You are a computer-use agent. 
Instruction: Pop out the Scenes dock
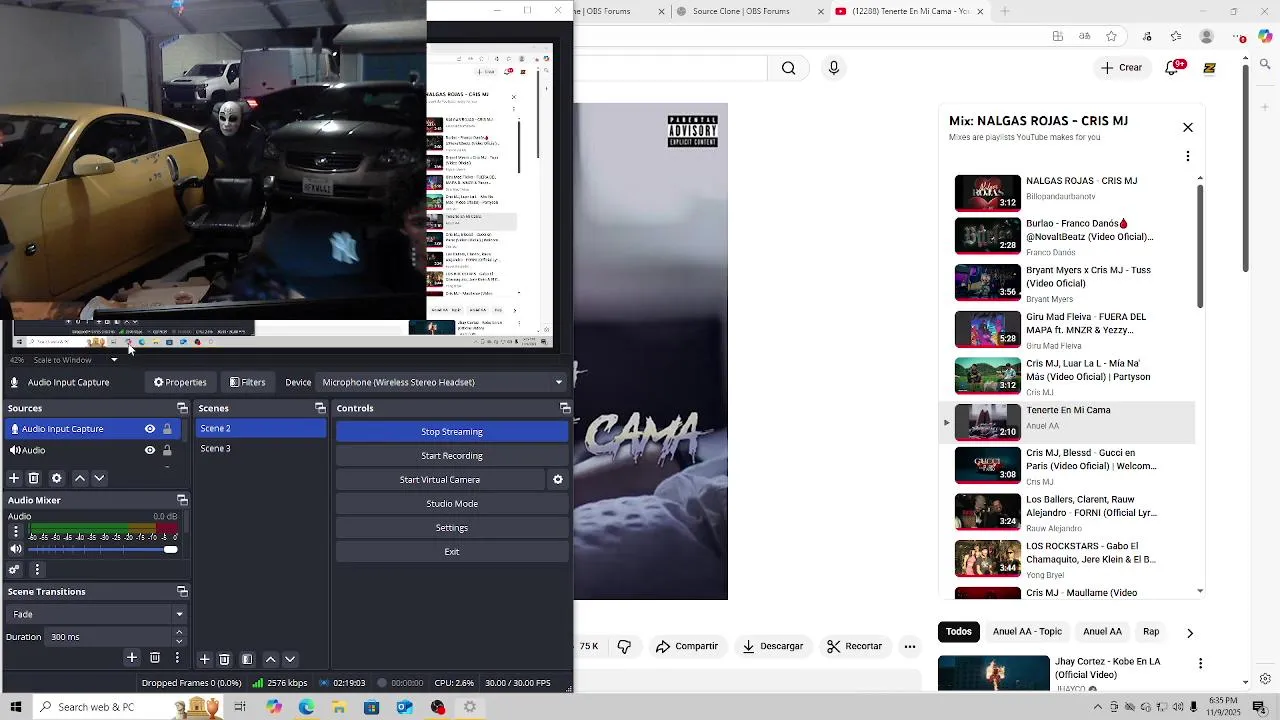(x=320, y=408)
